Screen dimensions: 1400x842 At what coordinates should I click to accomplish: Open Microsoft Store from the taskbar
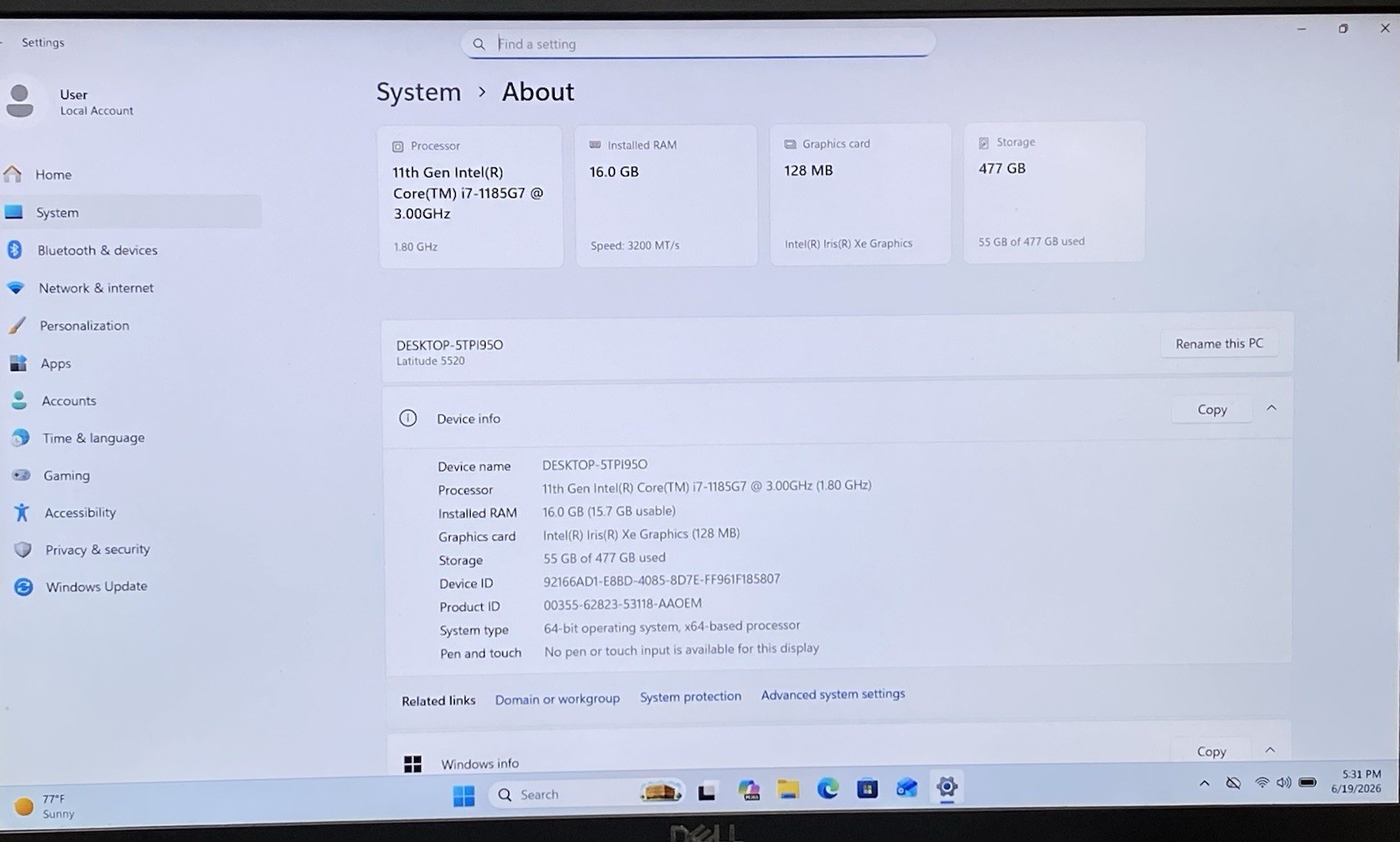point(867,789)
